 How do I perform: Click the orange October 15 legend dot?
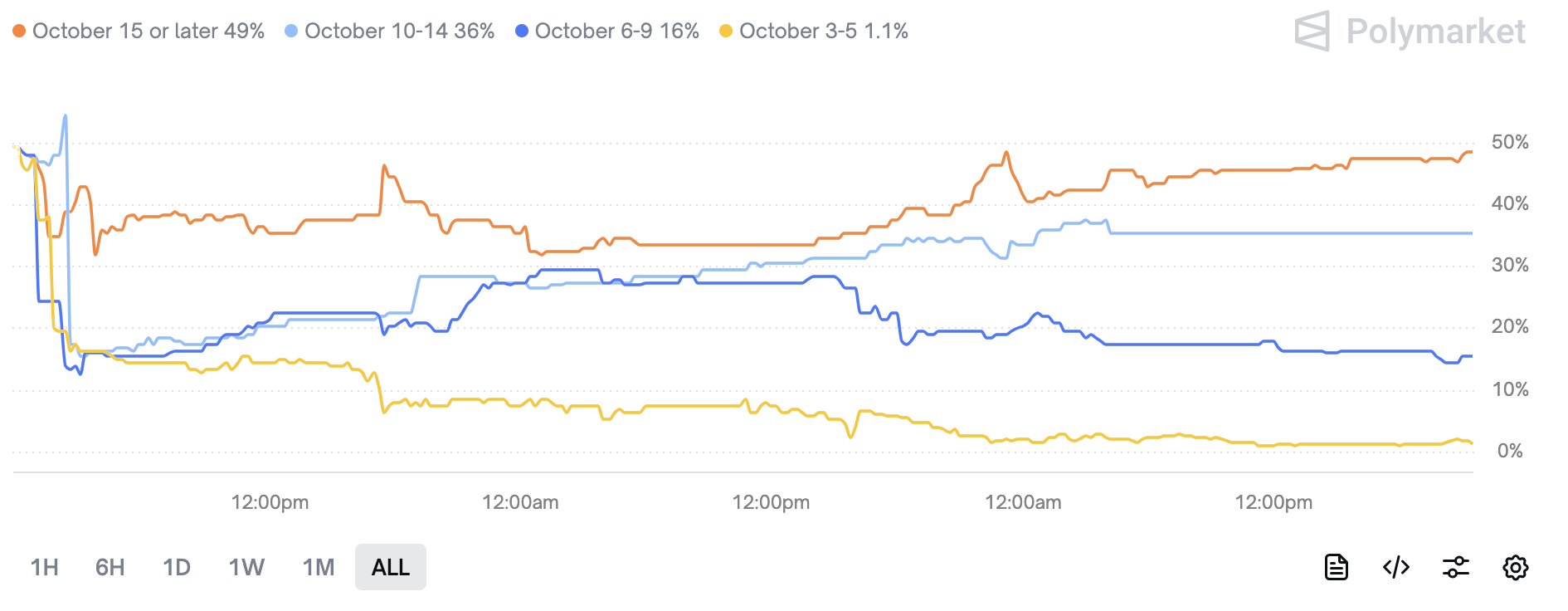[x=17, y=31]
